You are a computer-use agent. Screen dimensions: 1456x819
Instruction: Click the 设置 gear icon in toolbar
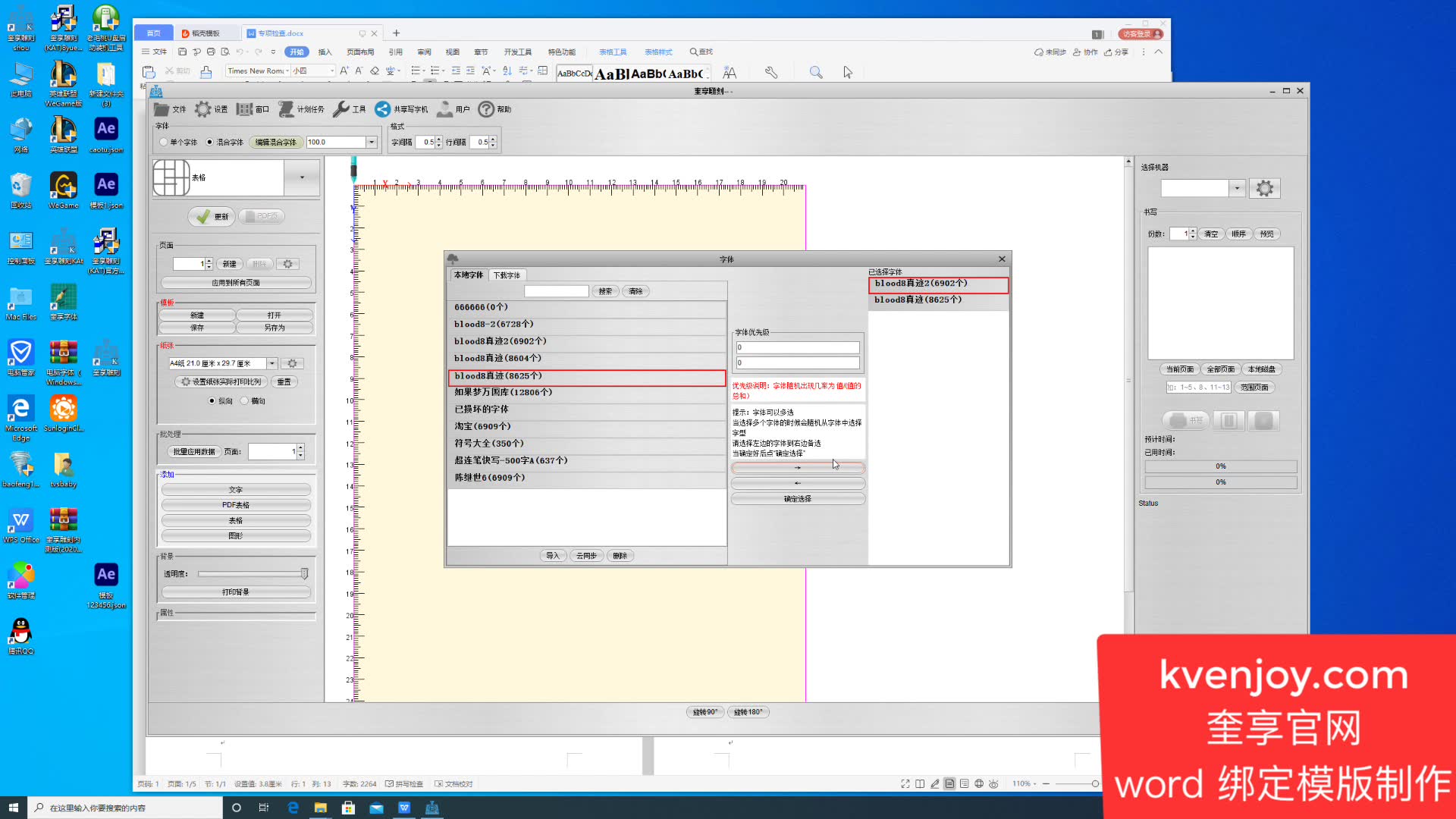click(x=203, y=109)
